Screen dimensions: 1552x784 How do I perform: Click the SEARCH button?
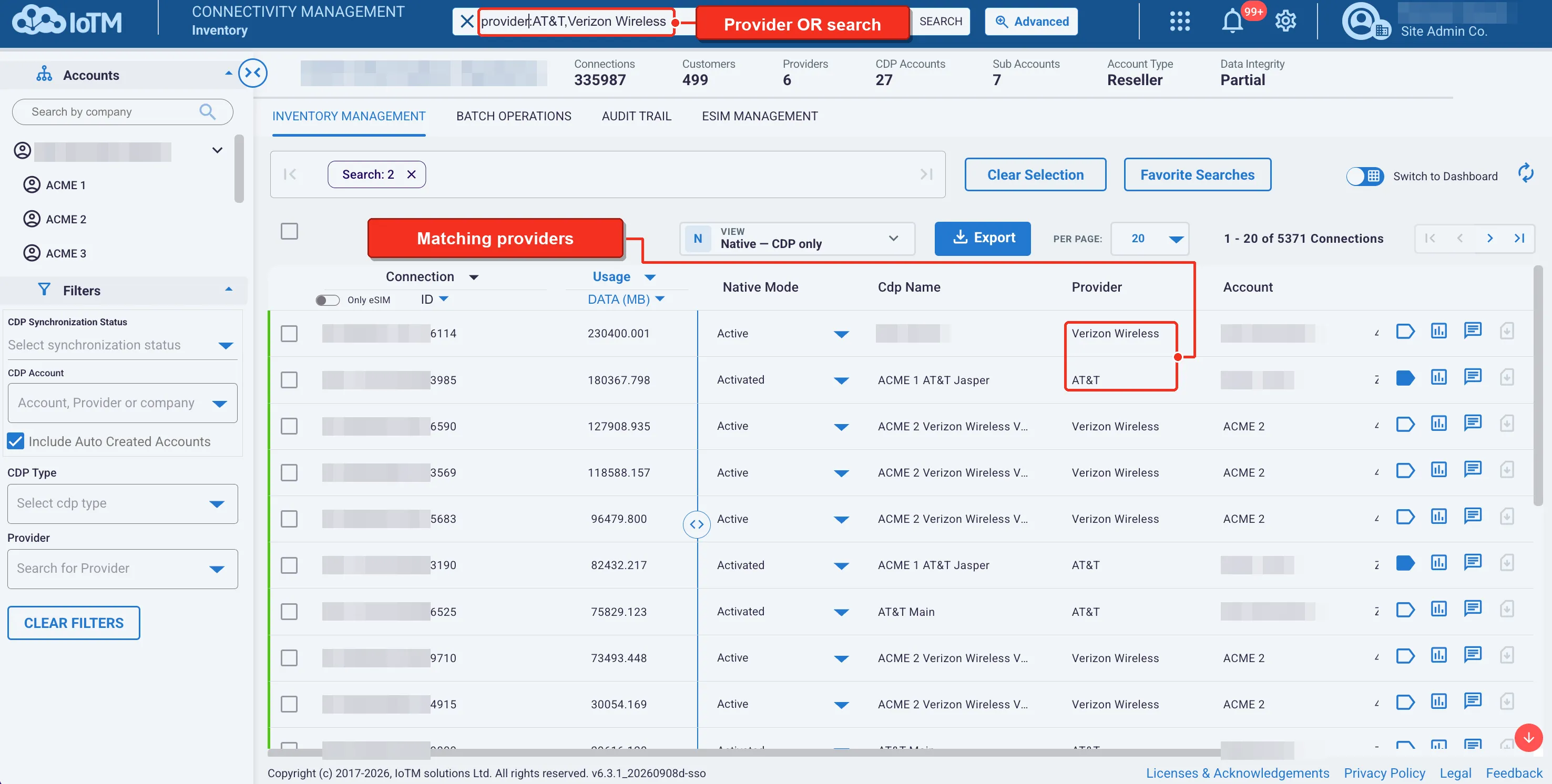940,22
